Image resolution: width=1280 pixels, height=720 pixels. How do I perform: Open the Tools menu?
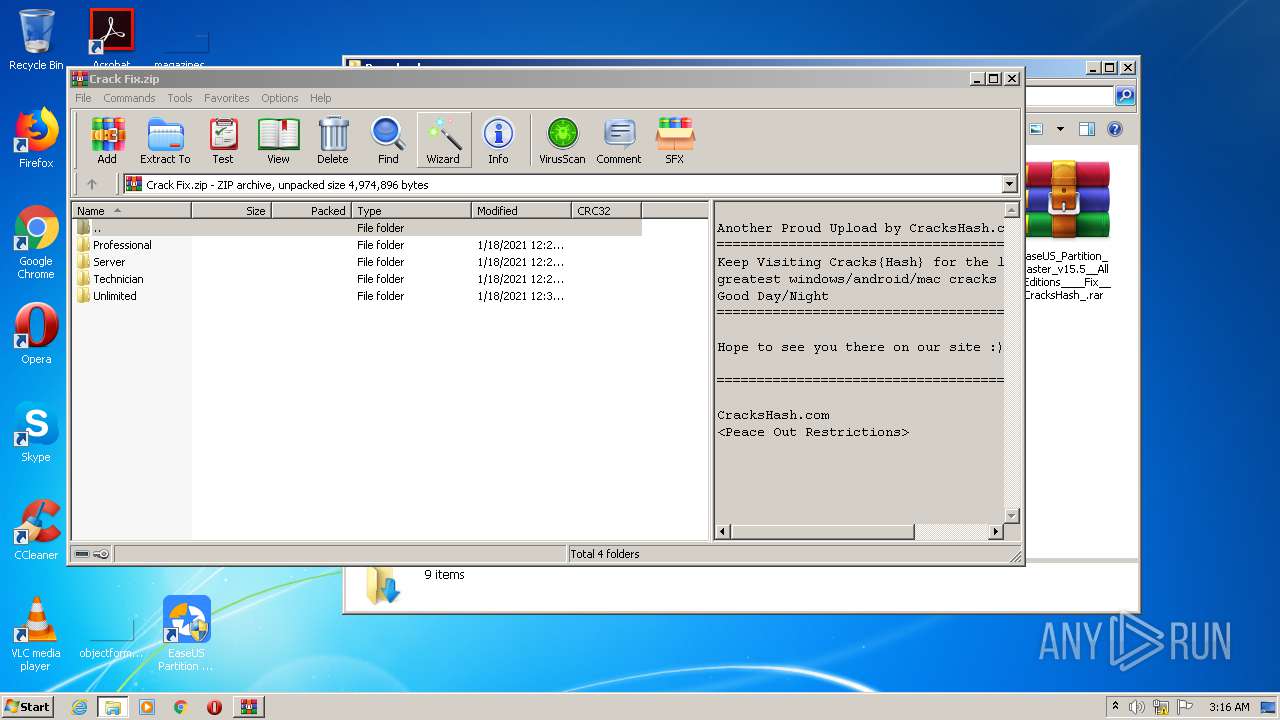[x=180, y=98]
